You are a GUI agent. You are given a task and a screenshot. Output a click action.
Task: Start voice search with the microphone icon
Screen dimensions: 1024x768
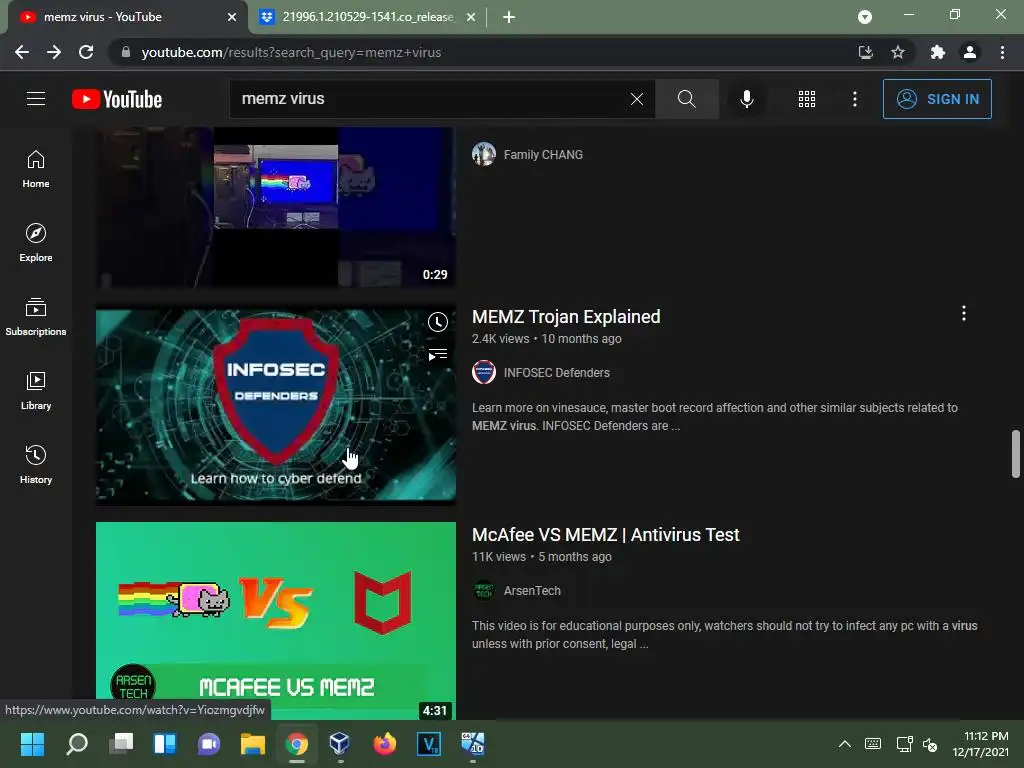click(746, 99)
